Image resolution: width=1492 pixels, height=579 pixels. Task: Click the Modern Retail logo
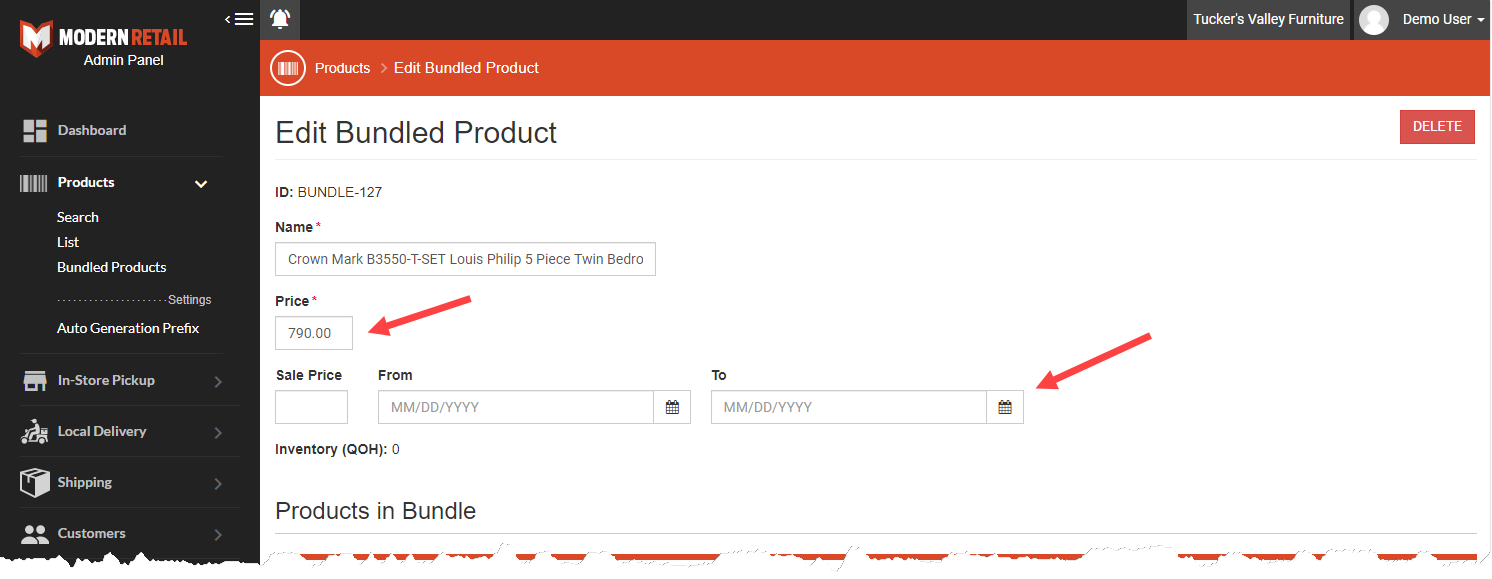tap(104, 38)
